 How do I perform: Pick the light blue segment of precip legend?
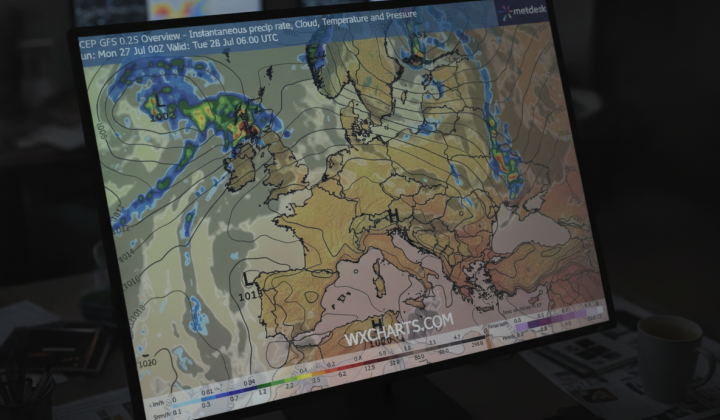point(187,403)
